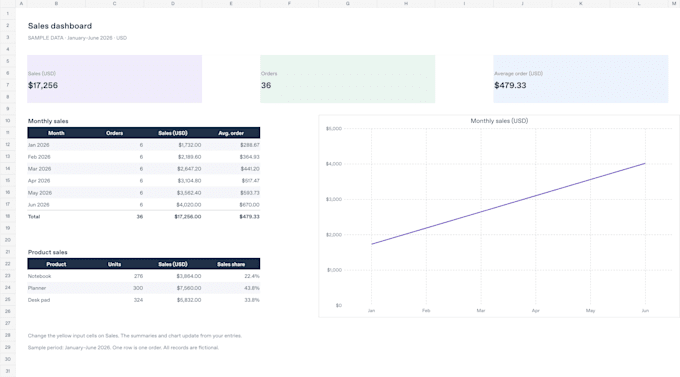Screen dimensions: 680x377
Task: Select the Total row label
Action: coord(56,216)
